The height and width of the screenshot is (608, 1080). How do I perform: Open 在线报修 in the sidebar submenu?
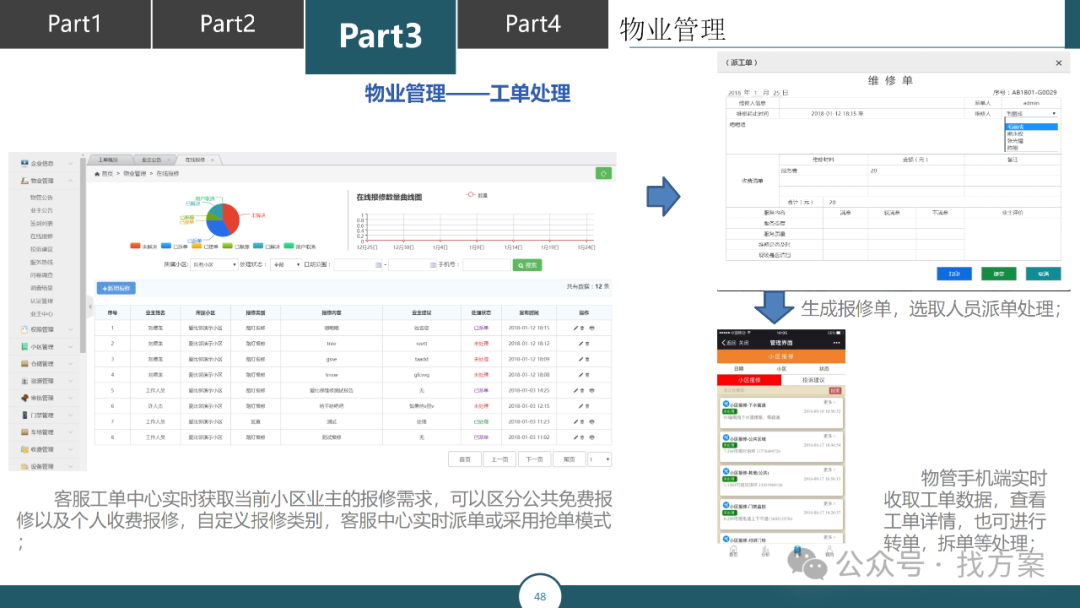click(x=41, y=236)
